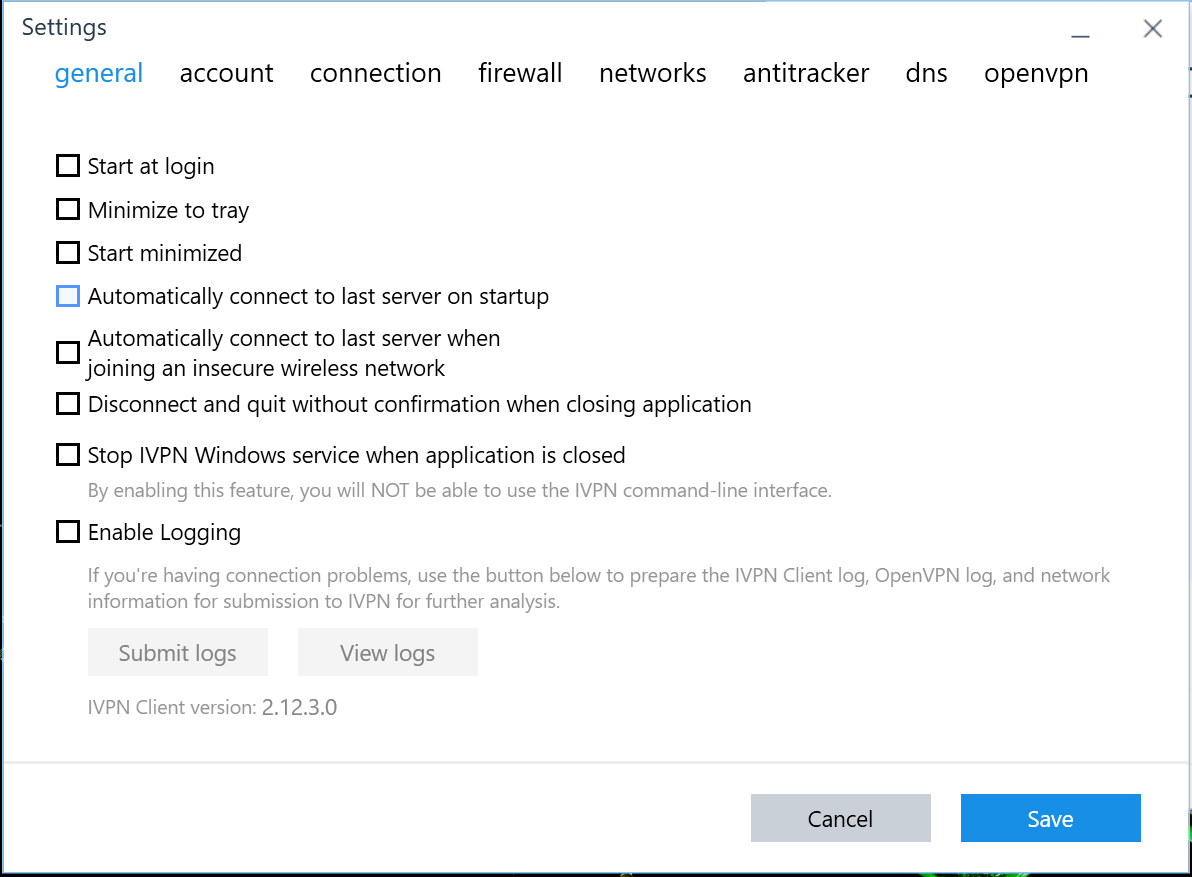Check Minimize to tray

coord(67,209)
